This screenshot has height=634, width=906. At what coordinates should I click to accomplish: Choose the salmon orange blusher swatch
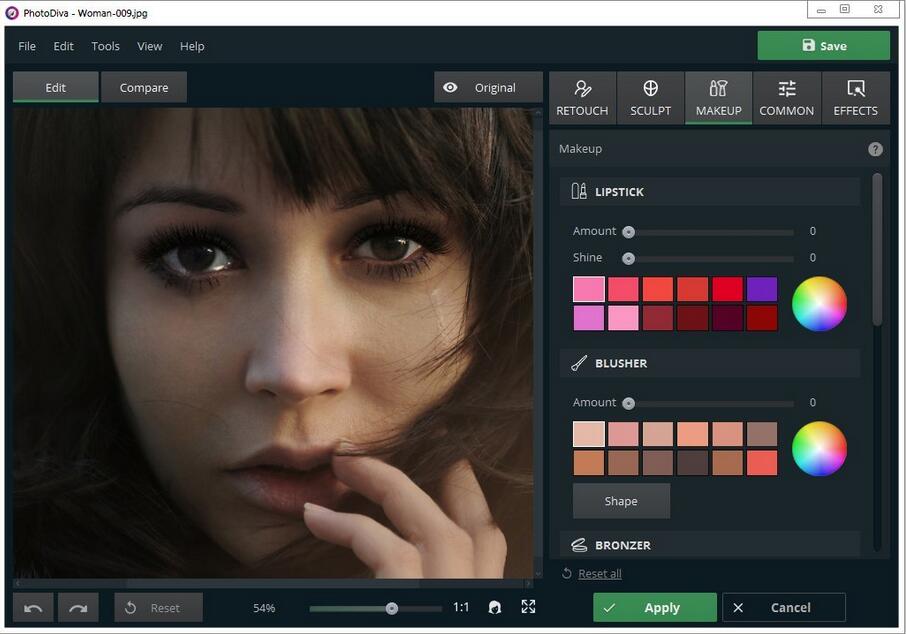point(693,434)
